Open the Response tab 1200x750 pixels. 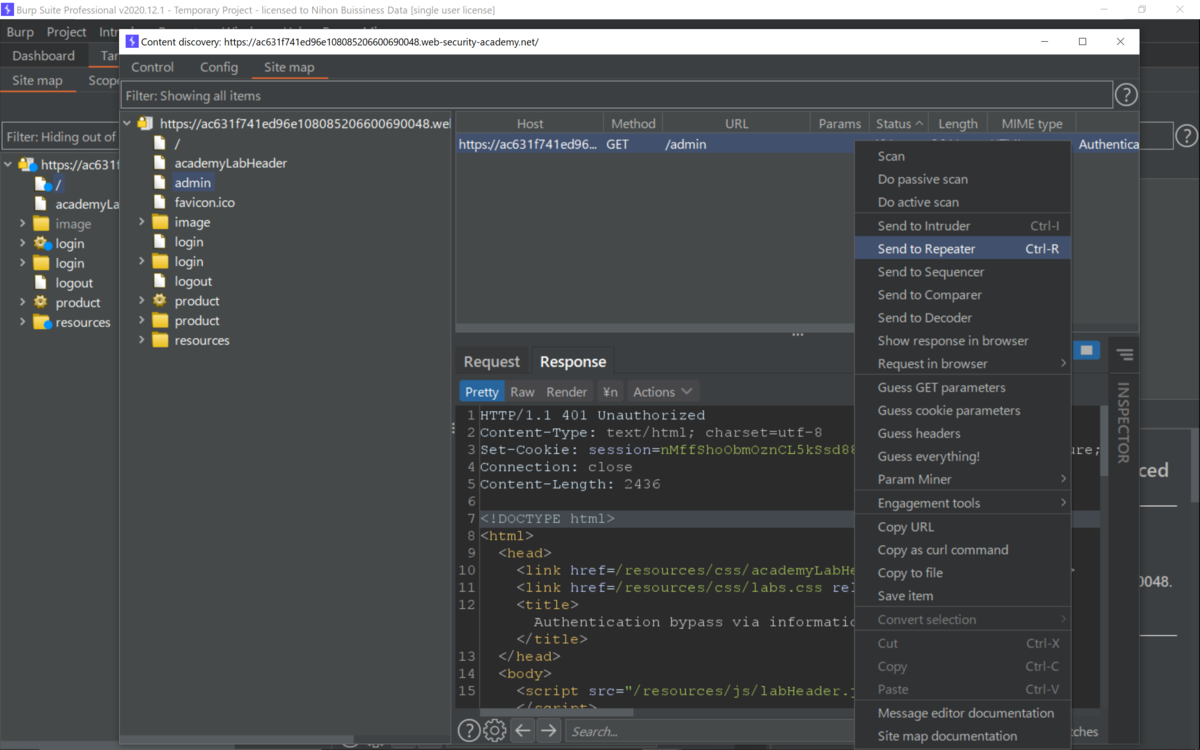573,362
